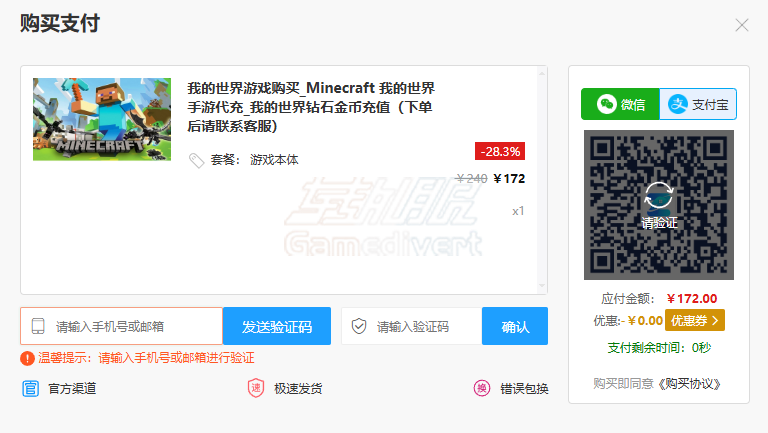The image size is (768, 433).
Task: Click the -28.3% discount badge
Action: tap(500, 151)
